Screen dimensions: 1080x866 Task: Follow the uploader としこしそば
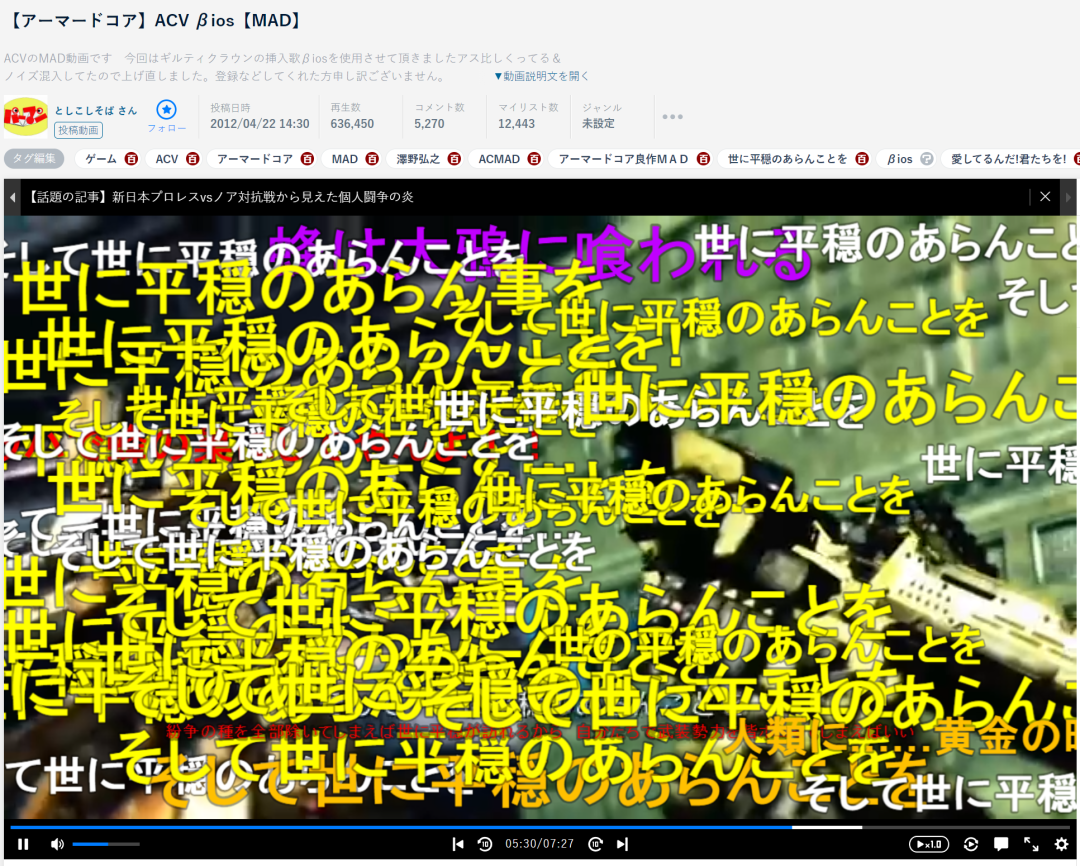click(167, 116)
